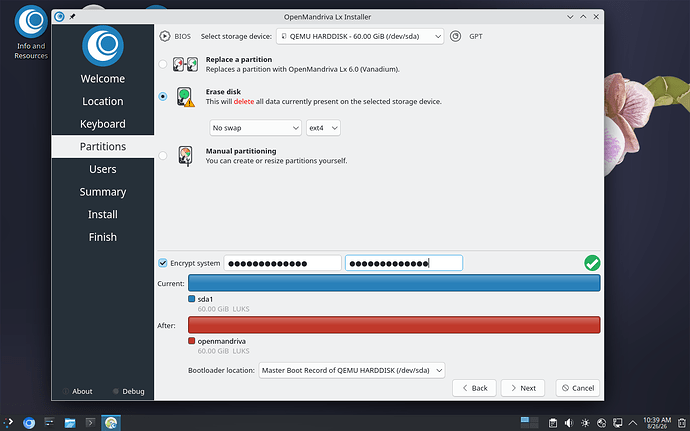The image size is (690, 431).
Task: Click the pin window icon in the title bar
Action: tap(72, 17)
